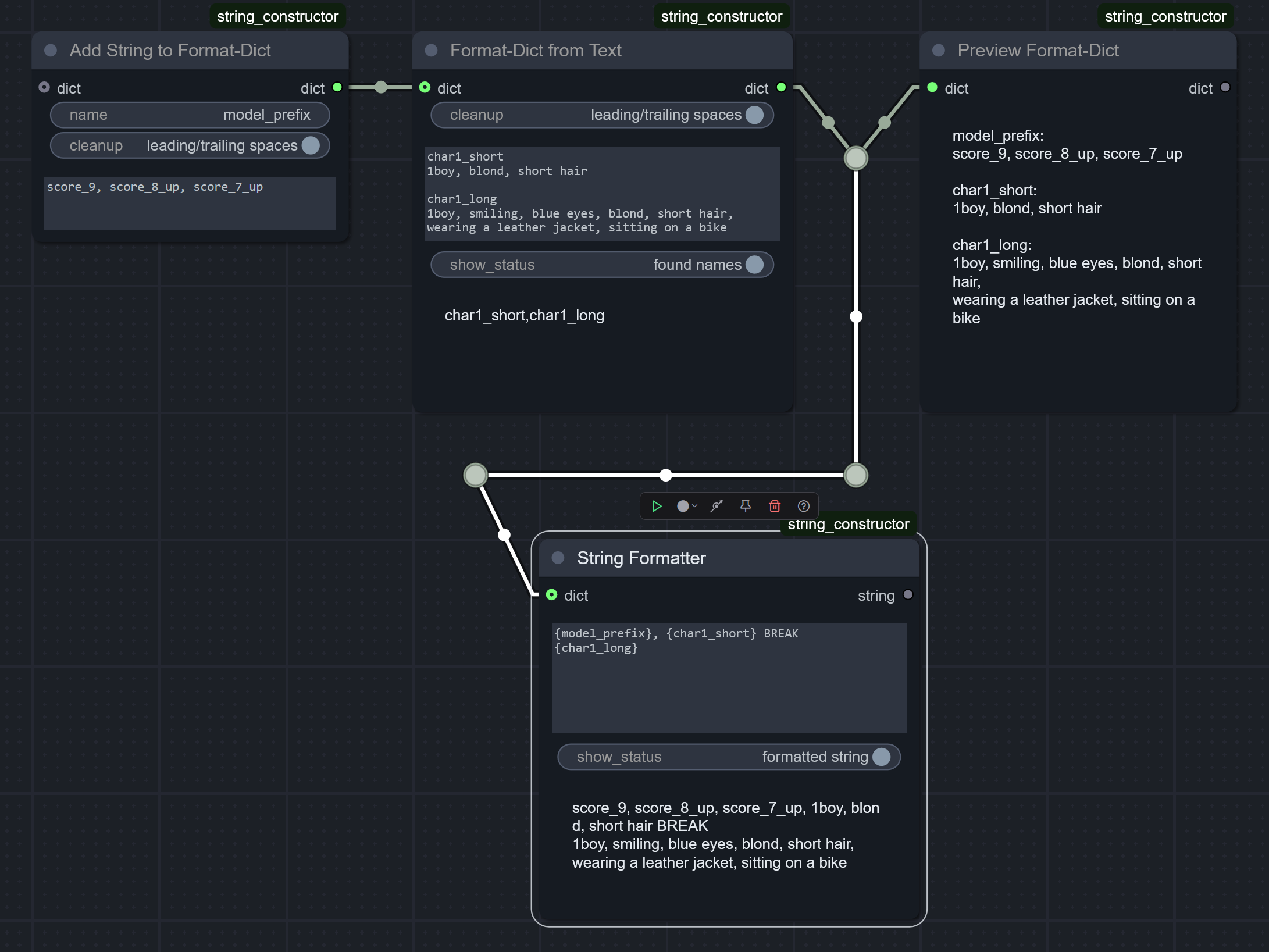Click string_constructor badge above Preview Format-Dict
The width and height of the screenshot is (1269, 952).
[1165, 16]
